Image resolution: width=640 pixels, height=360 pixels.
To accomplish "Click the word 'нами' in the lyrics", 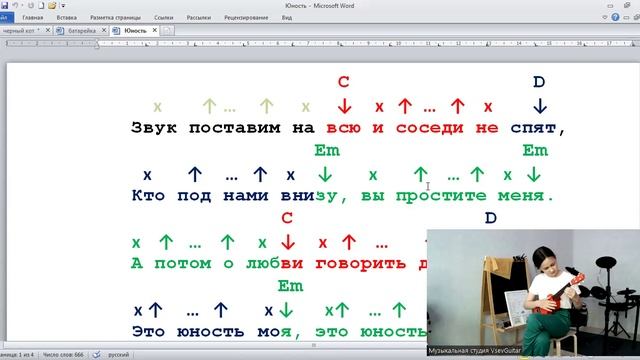I will pos(246,196).
